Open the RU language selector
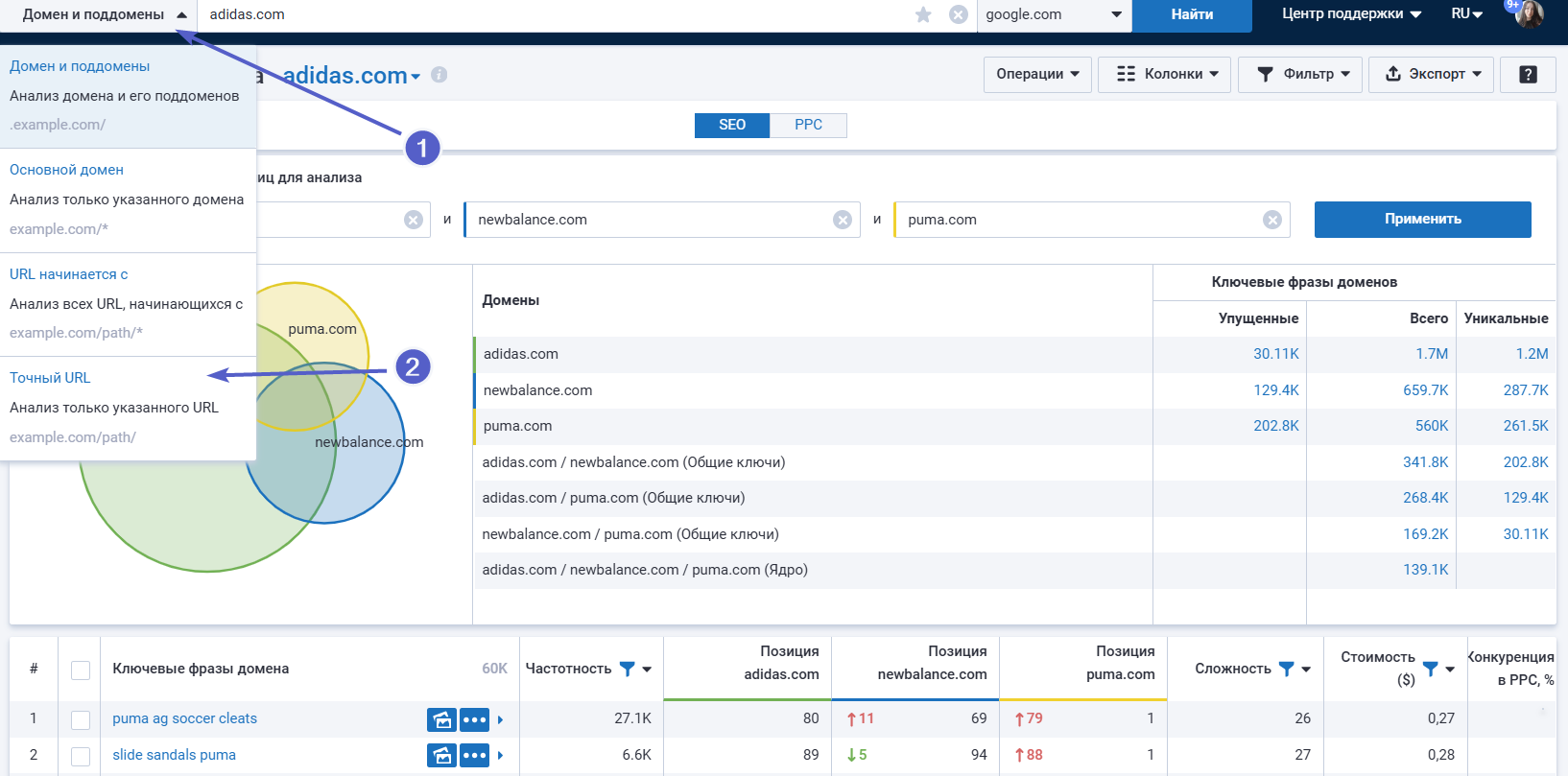This screenshot has height=776, width=1568. pos(1466,14)
